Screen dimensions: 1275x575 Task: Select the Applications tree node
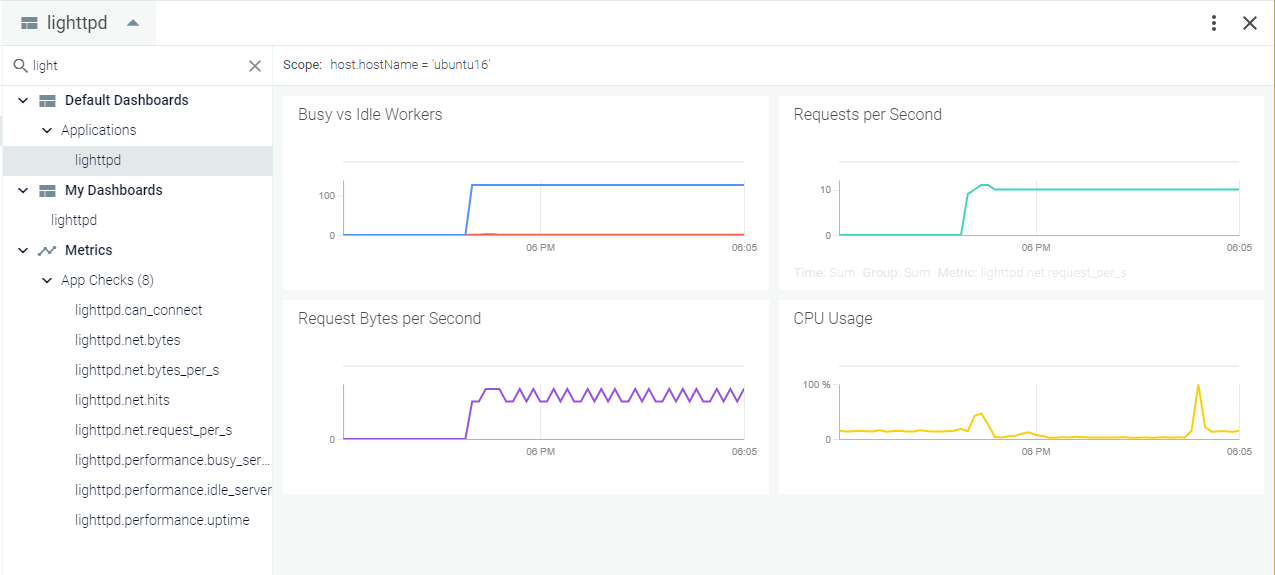pos(98,130)
